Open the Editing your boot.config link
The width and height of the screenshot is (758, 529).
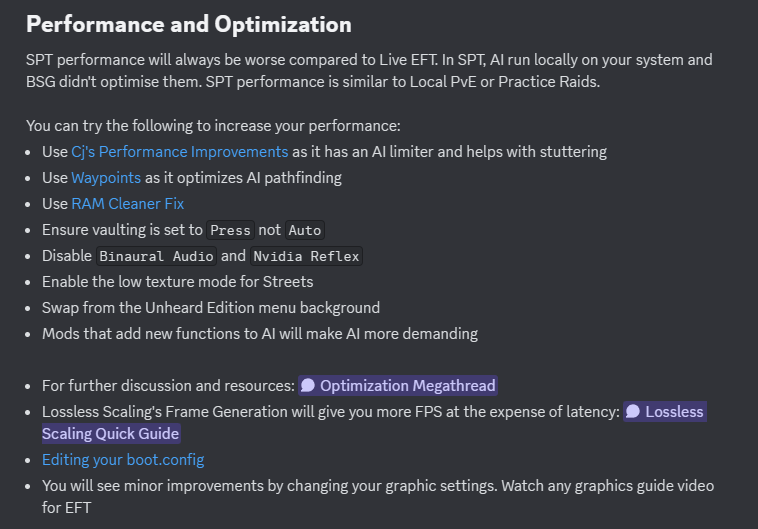pos(123,460)
